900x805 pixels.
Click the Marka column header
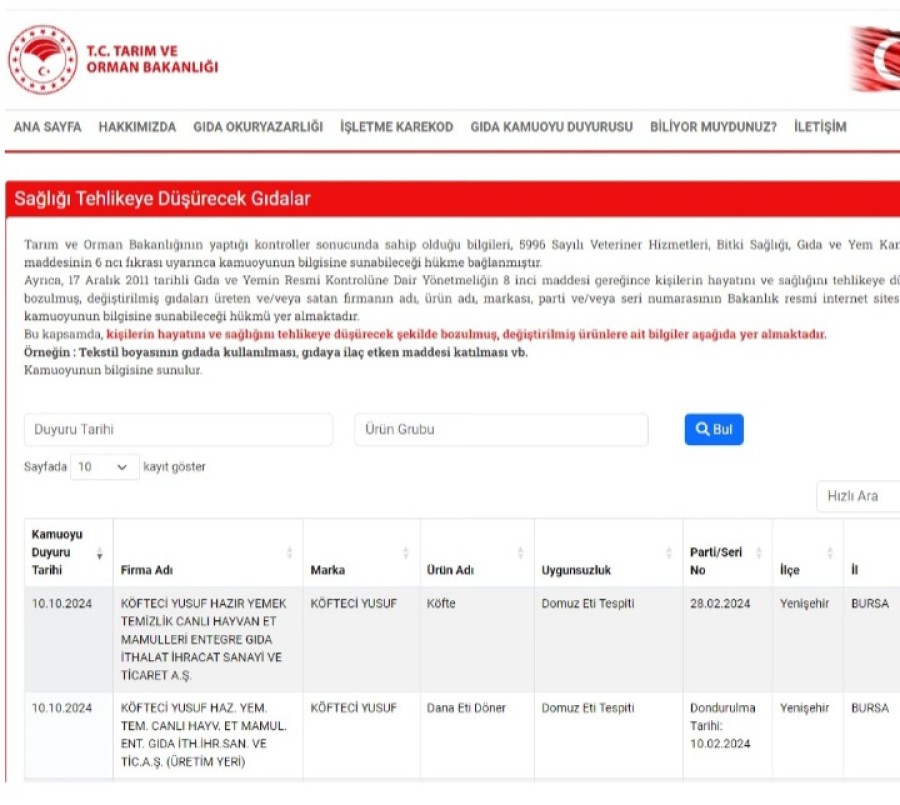362,552
